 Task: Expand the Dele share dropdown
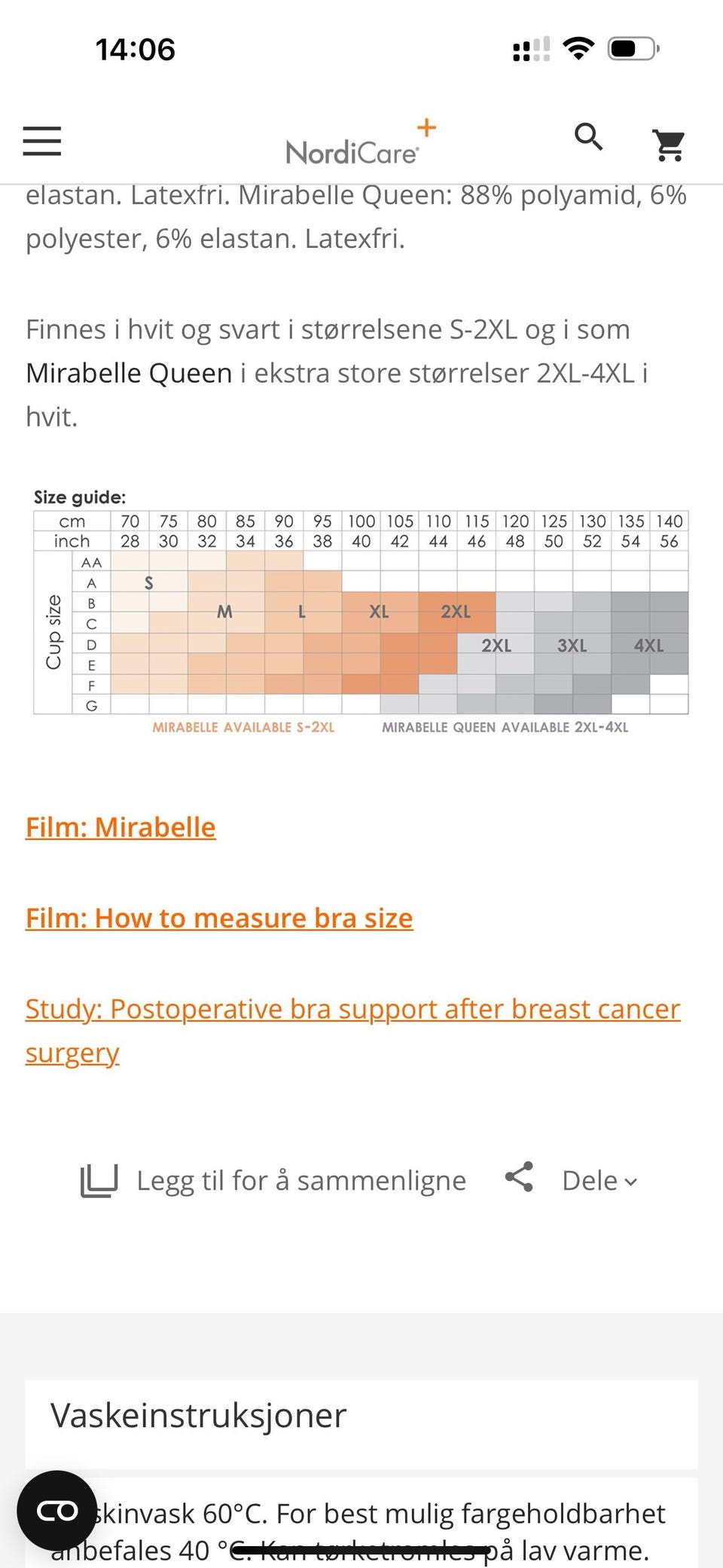[600, 1181]
